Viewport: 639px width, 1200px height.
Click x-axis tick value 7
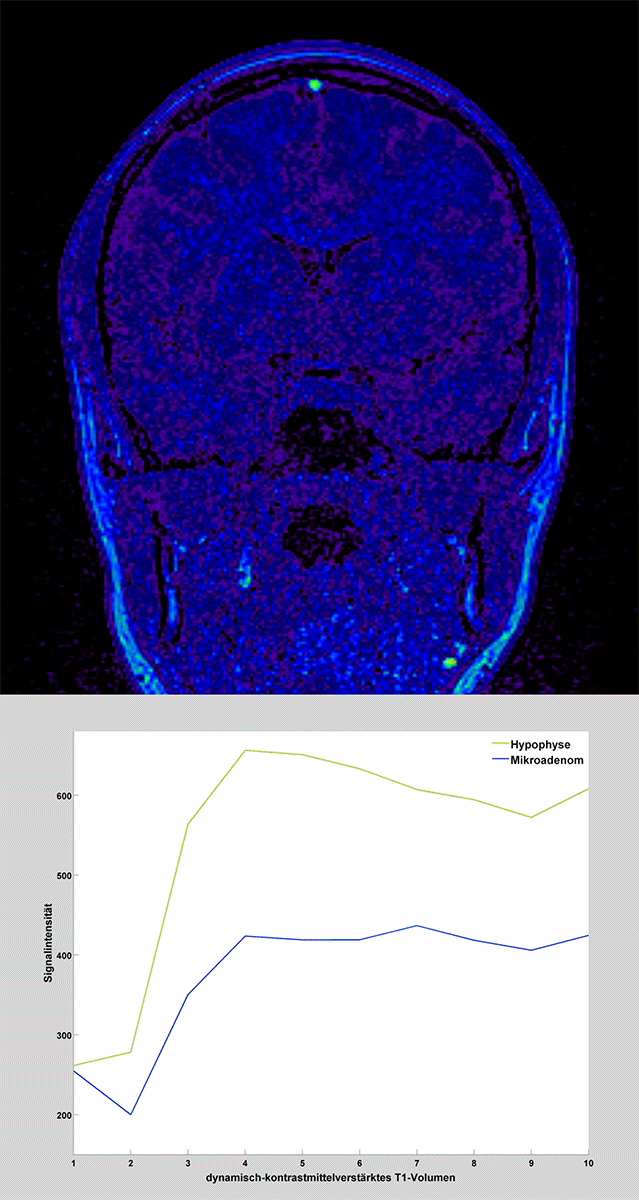point(417,1163)
